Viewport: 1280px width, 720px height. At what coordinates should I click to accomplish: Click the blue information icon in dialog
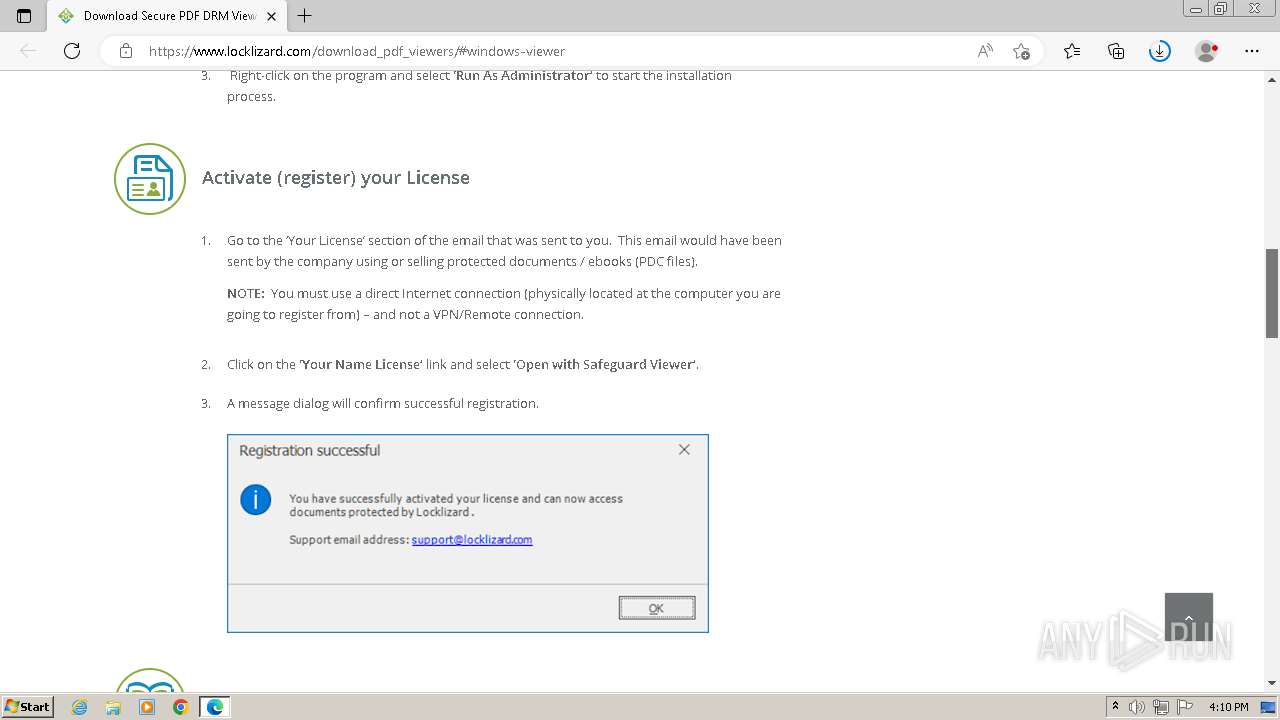pos(256,499)
